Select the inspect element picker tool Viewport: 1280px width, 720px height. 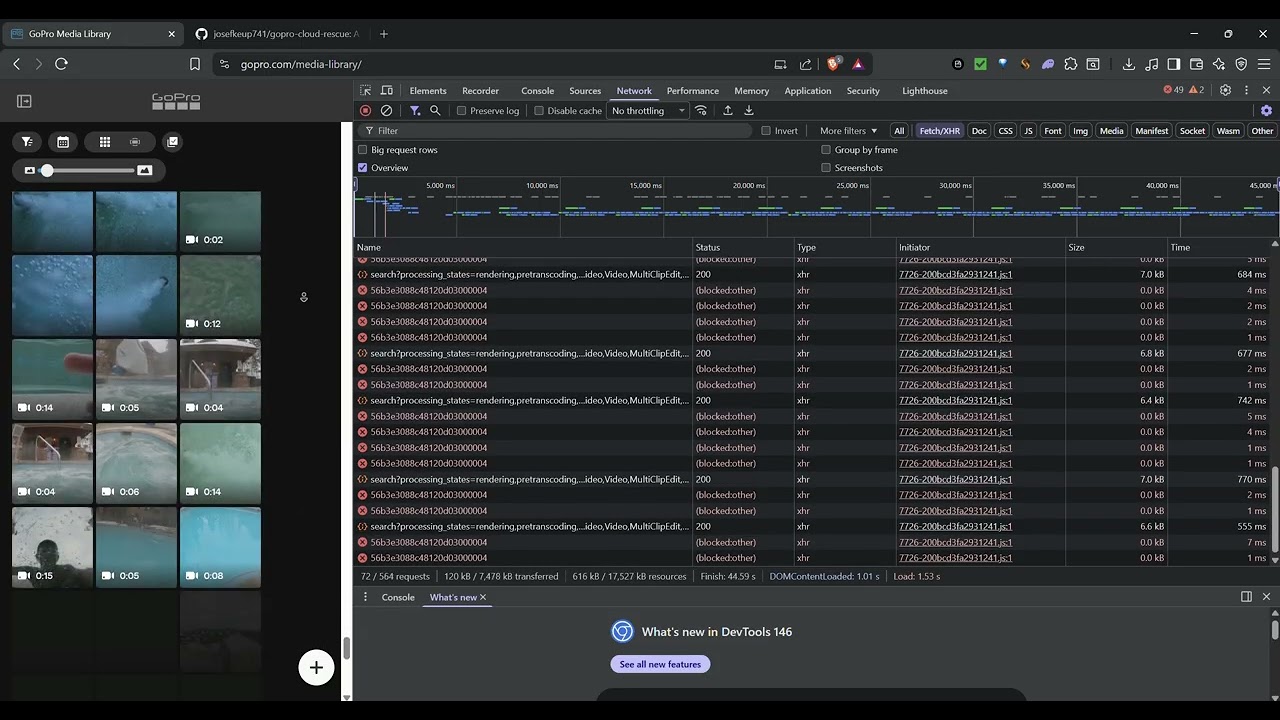(365, 91)
